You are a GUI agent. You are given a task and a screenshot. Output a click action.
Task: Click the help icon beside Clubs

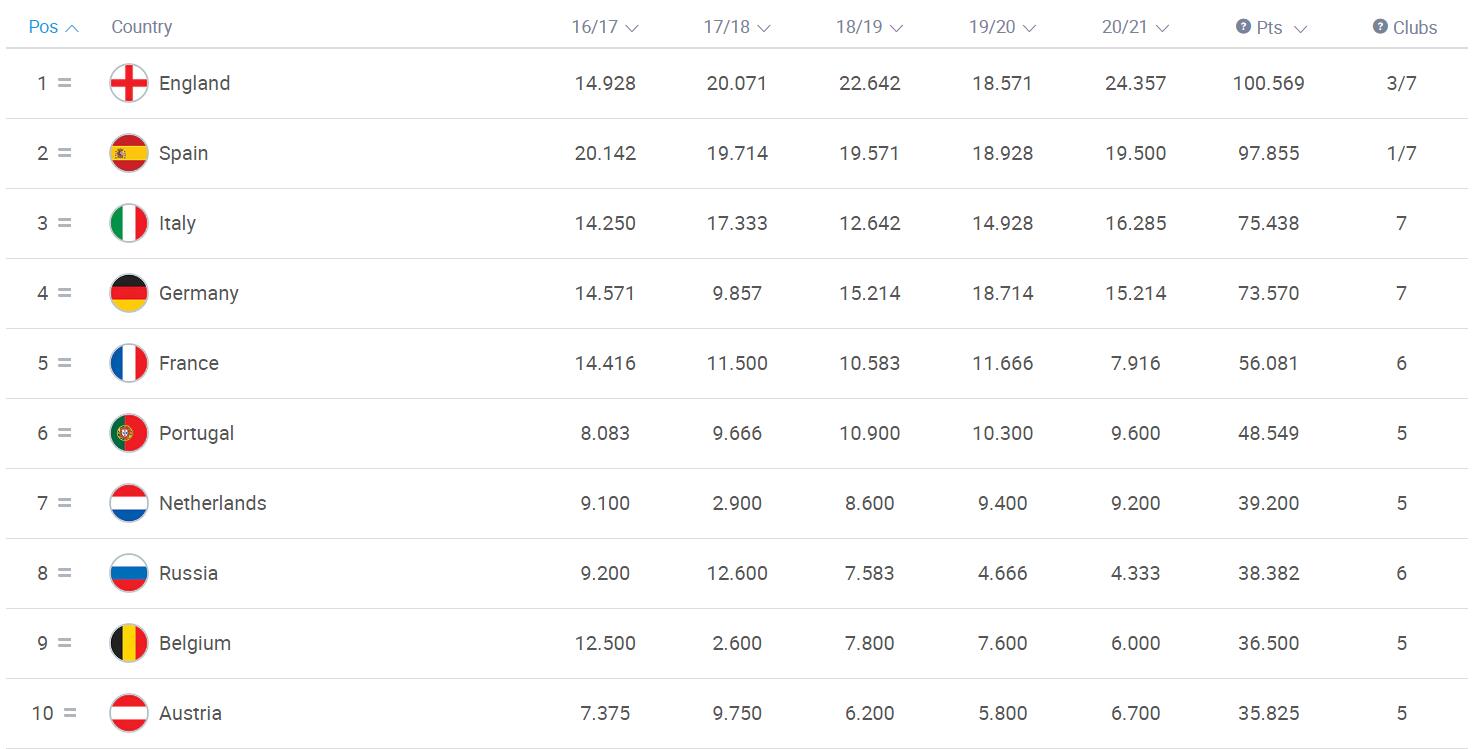tap(1380, 27)
